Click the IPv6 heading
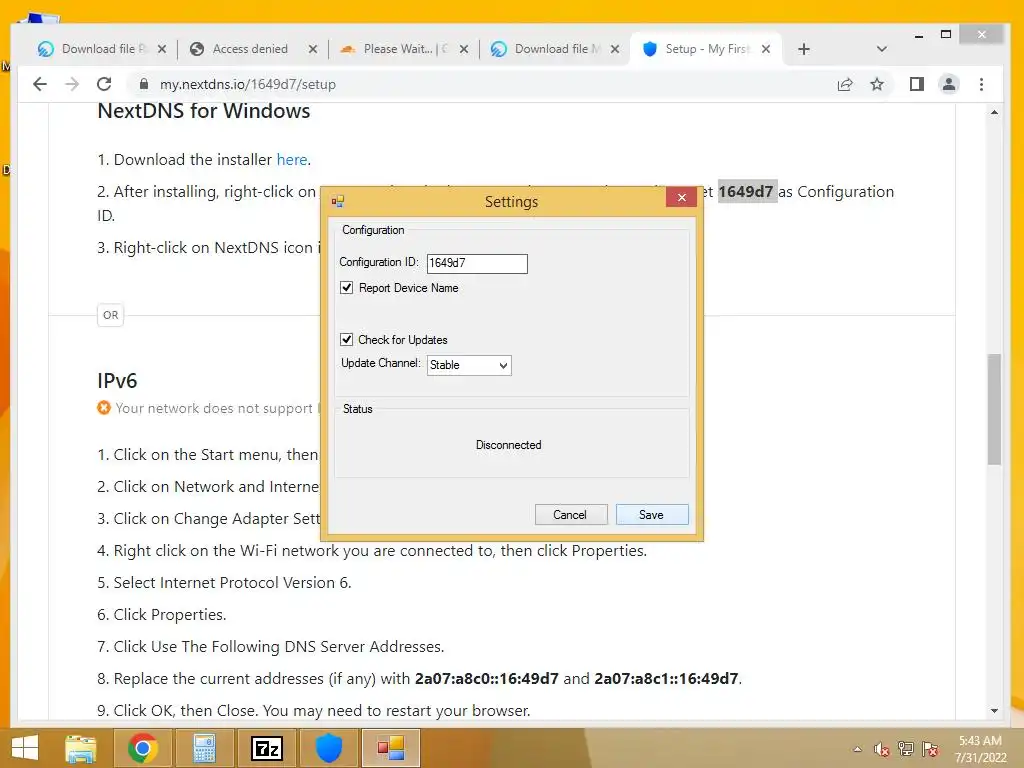Viewport: 1024px width, 768px height. 117,381
